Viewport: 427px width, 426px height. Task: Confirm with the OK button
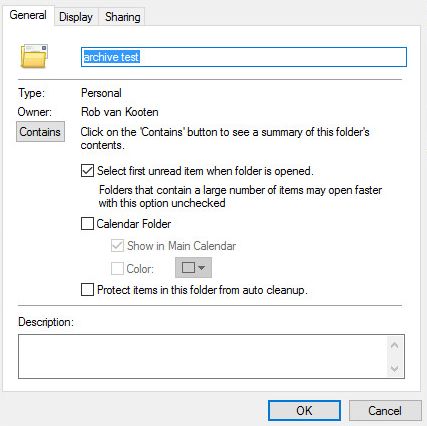click(304, 411)
